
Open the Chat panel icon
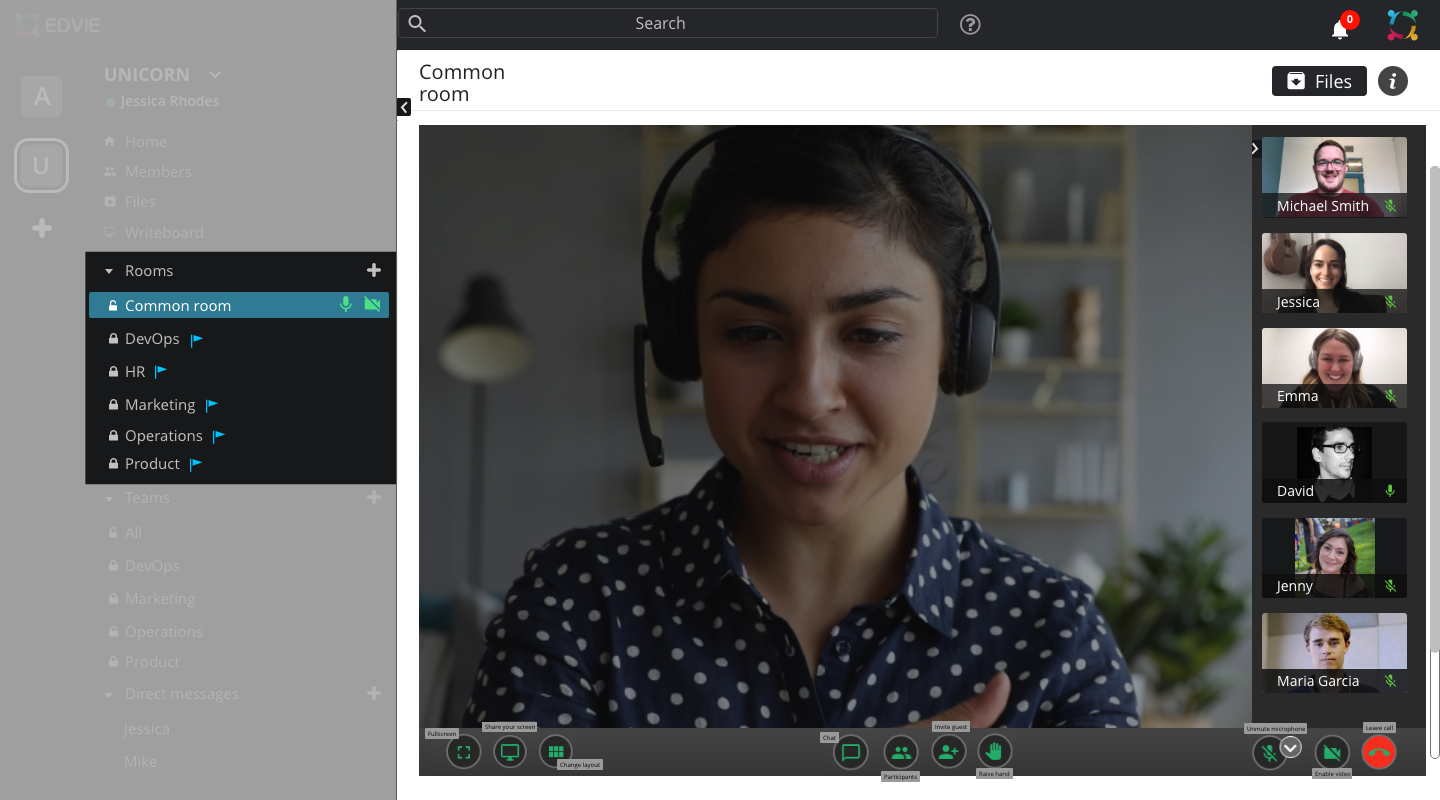851,752
